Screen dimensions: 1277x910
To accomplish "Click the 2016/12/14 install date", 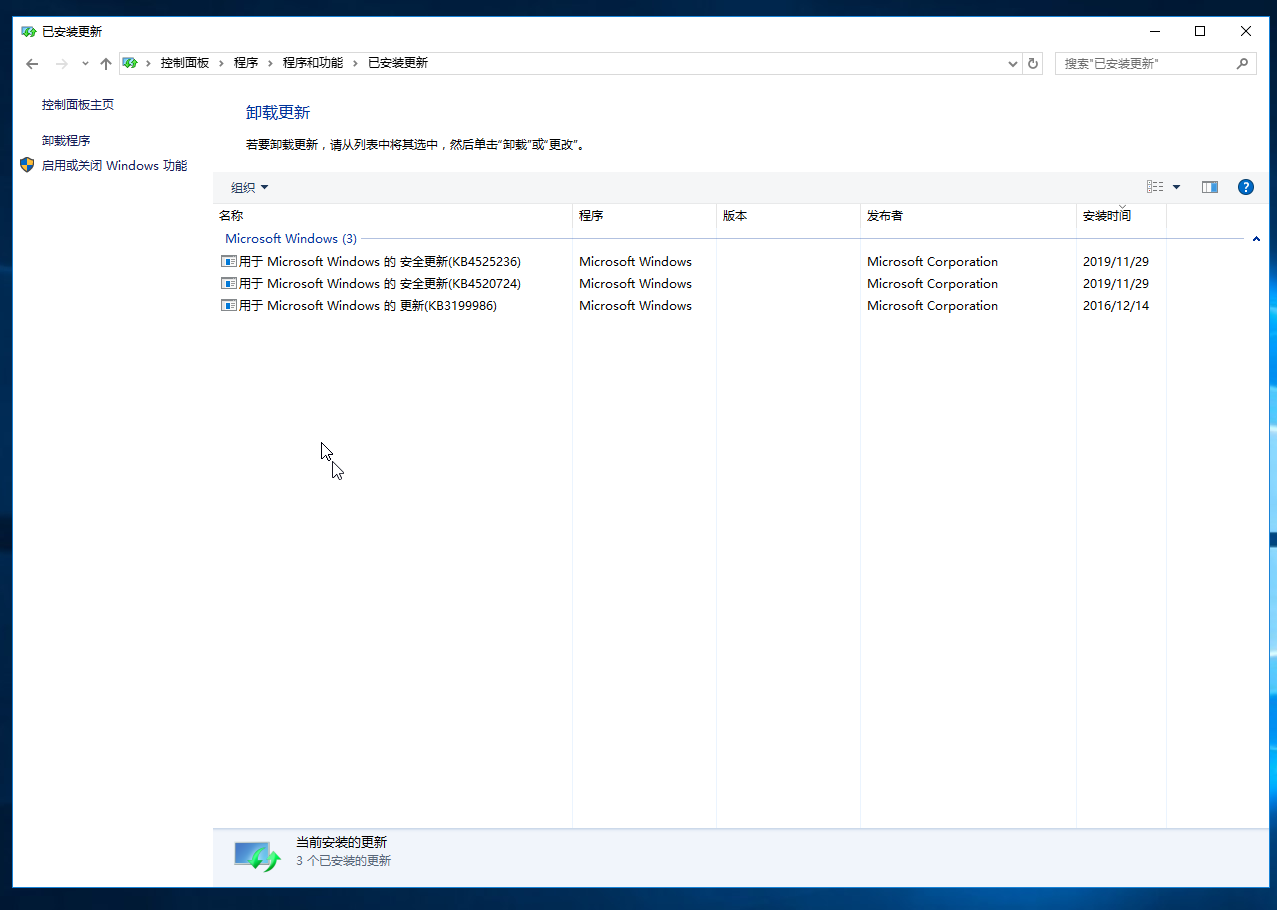I will pos(1116,306).
